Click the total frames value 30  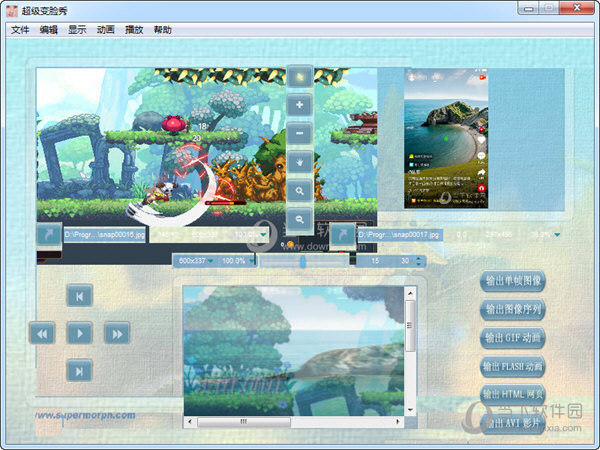coord(405,261)
